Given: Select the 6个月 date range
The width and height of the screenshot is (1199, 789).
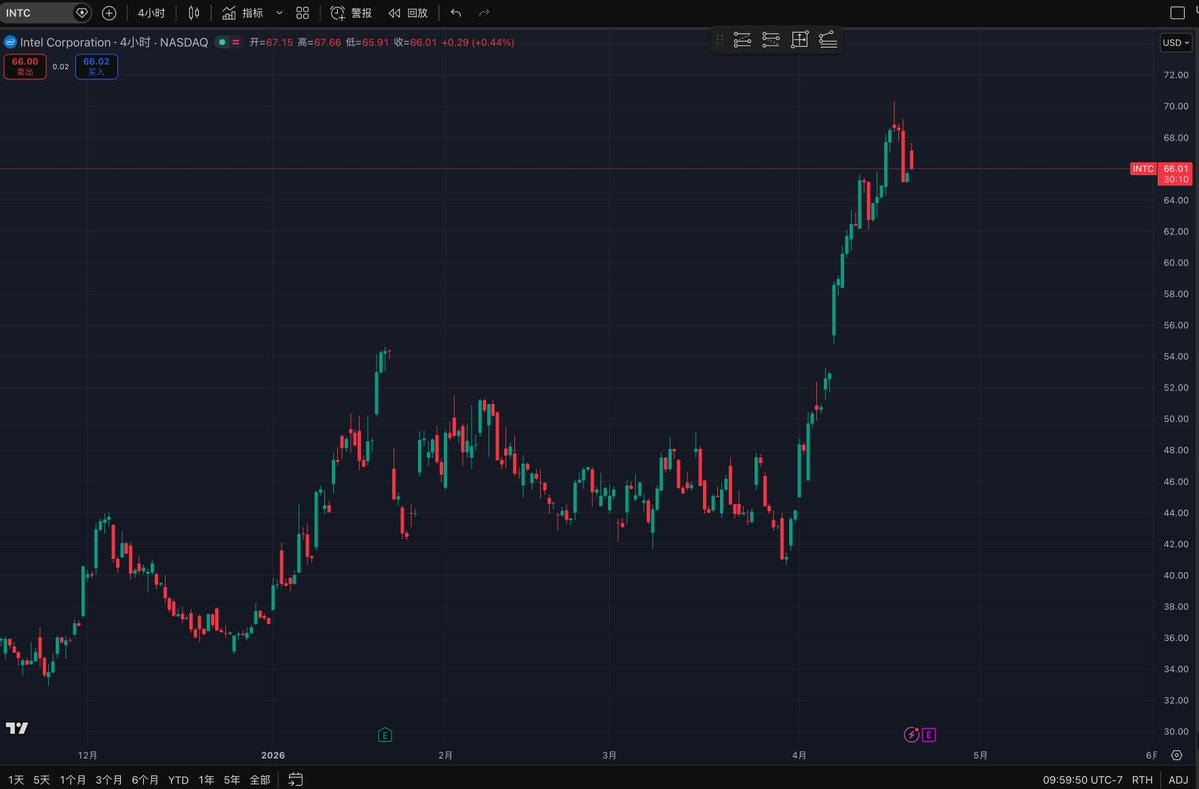Looking at the screenshot, I should [x=145, y=780].
